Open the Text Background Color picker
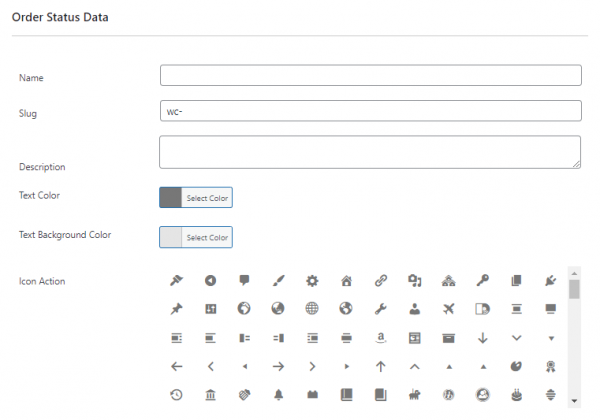The width and height of the screenshot is (600, 420). click(x=196, y=237)
